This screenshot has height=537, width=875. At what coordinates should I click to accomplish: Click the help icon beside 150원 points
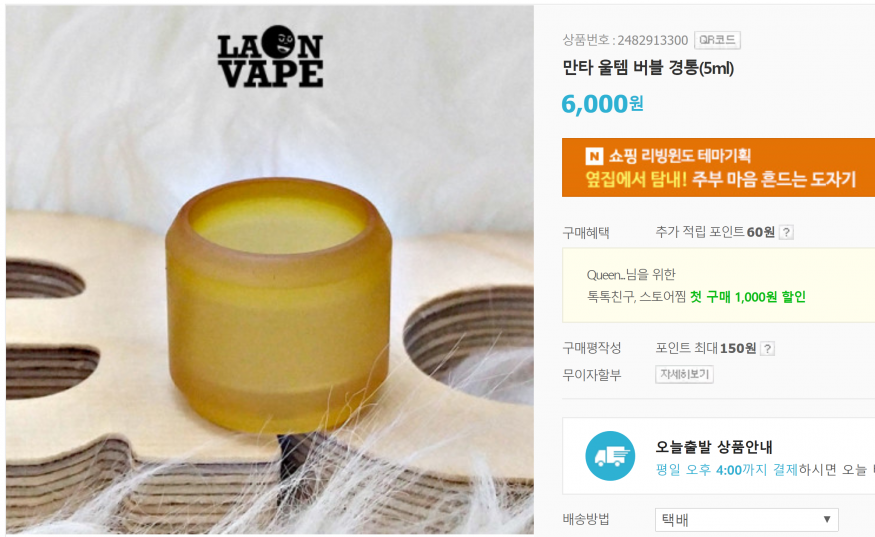768,348
